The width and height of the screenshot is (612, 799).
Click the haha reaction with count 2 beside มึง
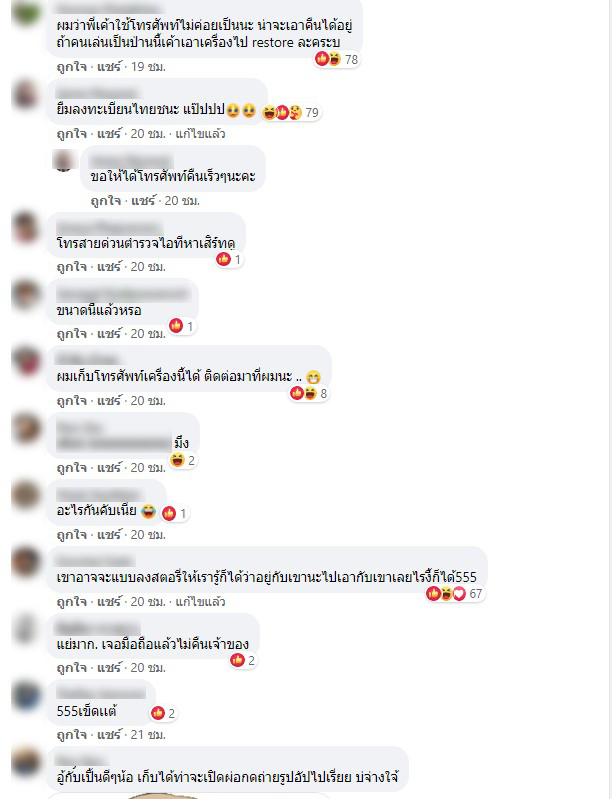click(183, 460)
